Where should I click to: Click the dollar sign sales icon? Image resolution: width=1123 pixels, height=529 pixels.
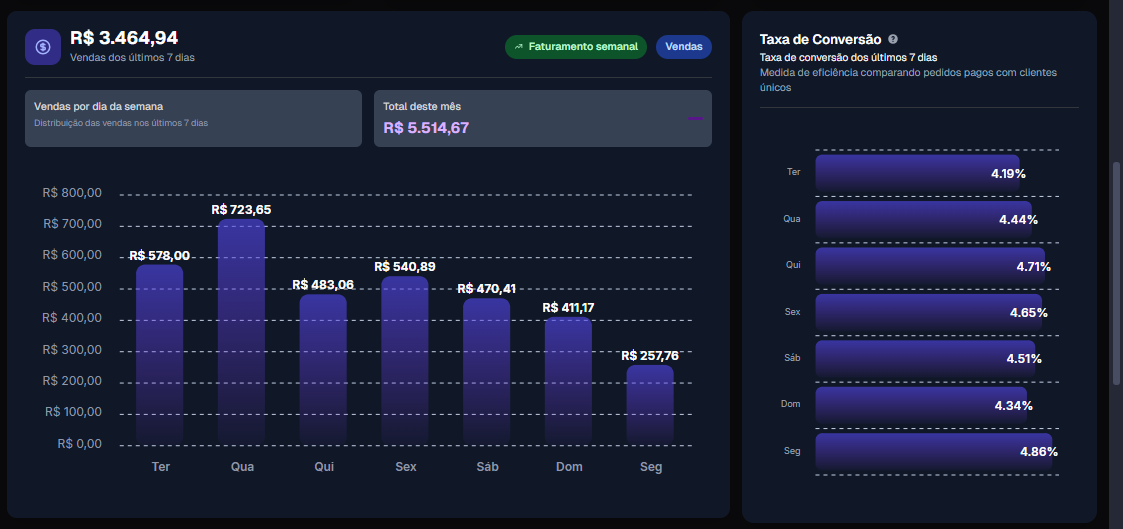pos(43,47)
